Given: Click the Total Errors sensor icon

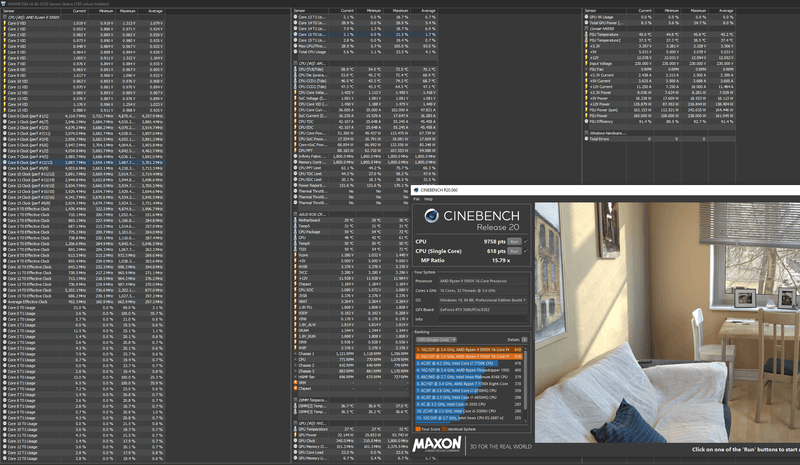Looking at the screenshot, I should [x=586, y=139].
